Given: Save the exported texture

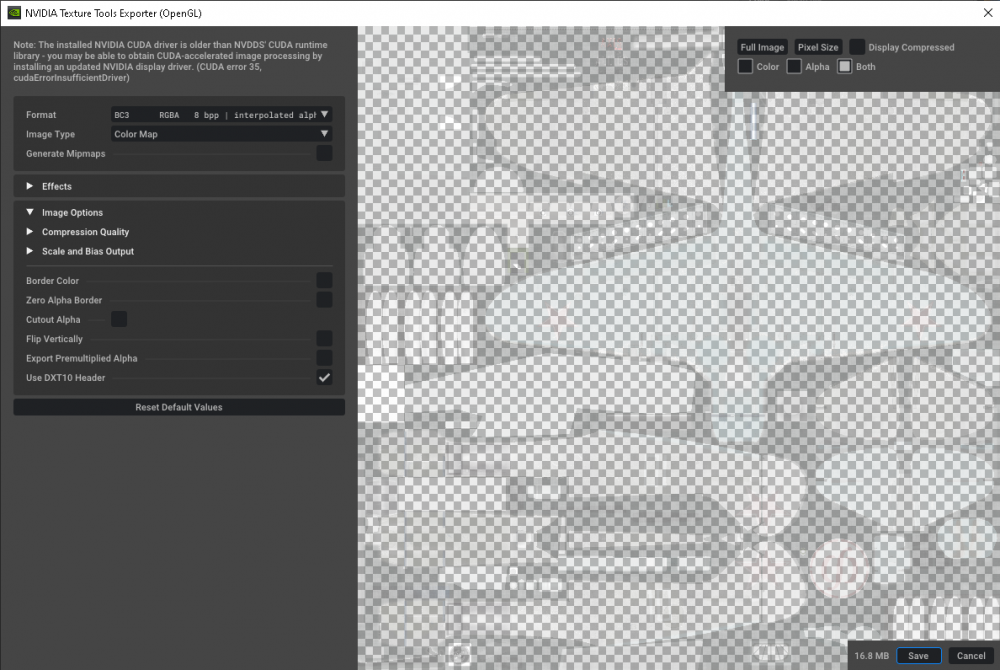Looking at the screenshot, I should pos(918,655).
